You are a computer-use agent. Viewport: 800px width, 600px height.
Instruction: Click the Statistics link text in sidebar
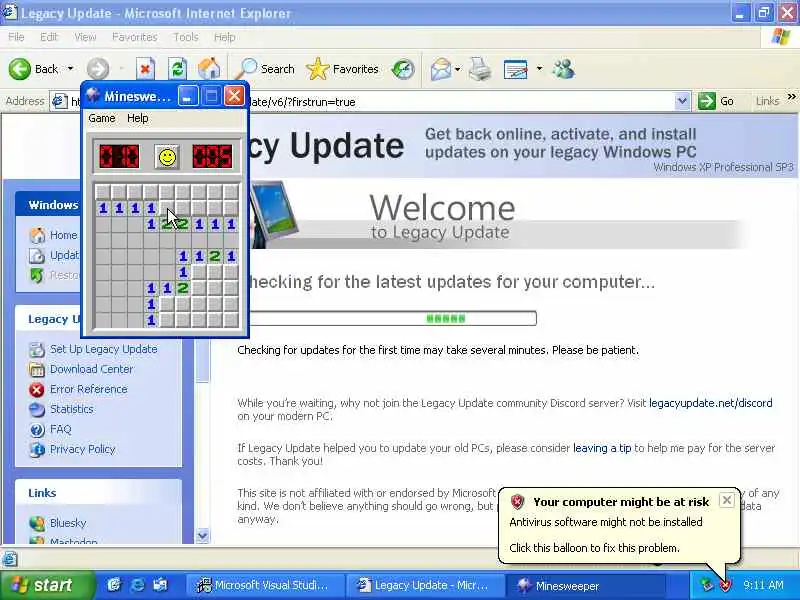coord(71,409)
